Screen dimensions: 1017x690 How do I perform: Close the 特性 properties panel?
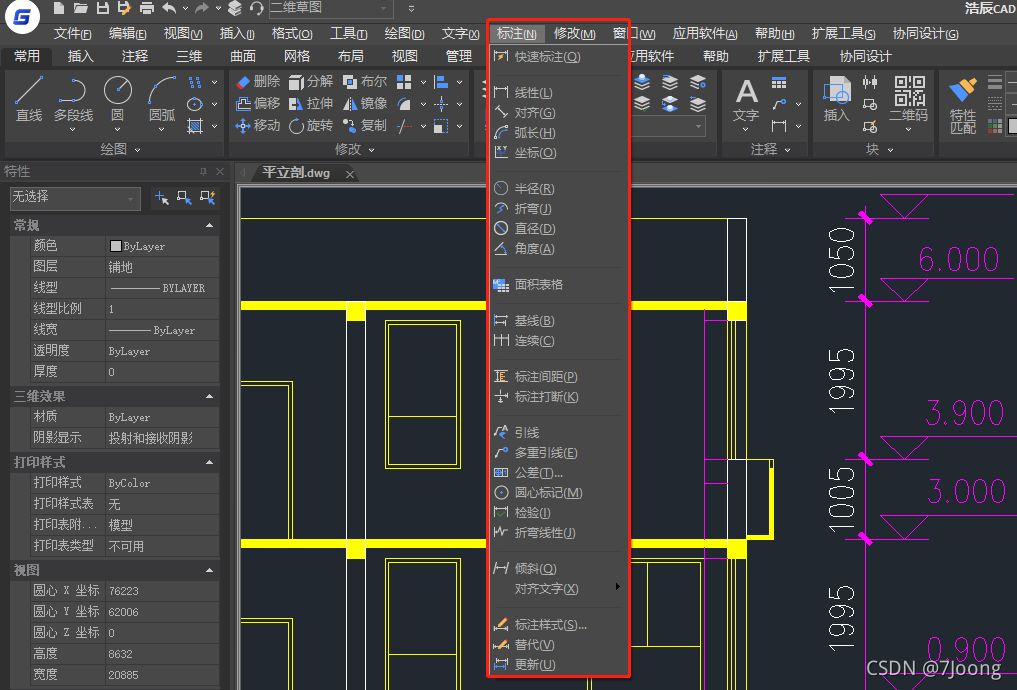(x=220, y=172)
